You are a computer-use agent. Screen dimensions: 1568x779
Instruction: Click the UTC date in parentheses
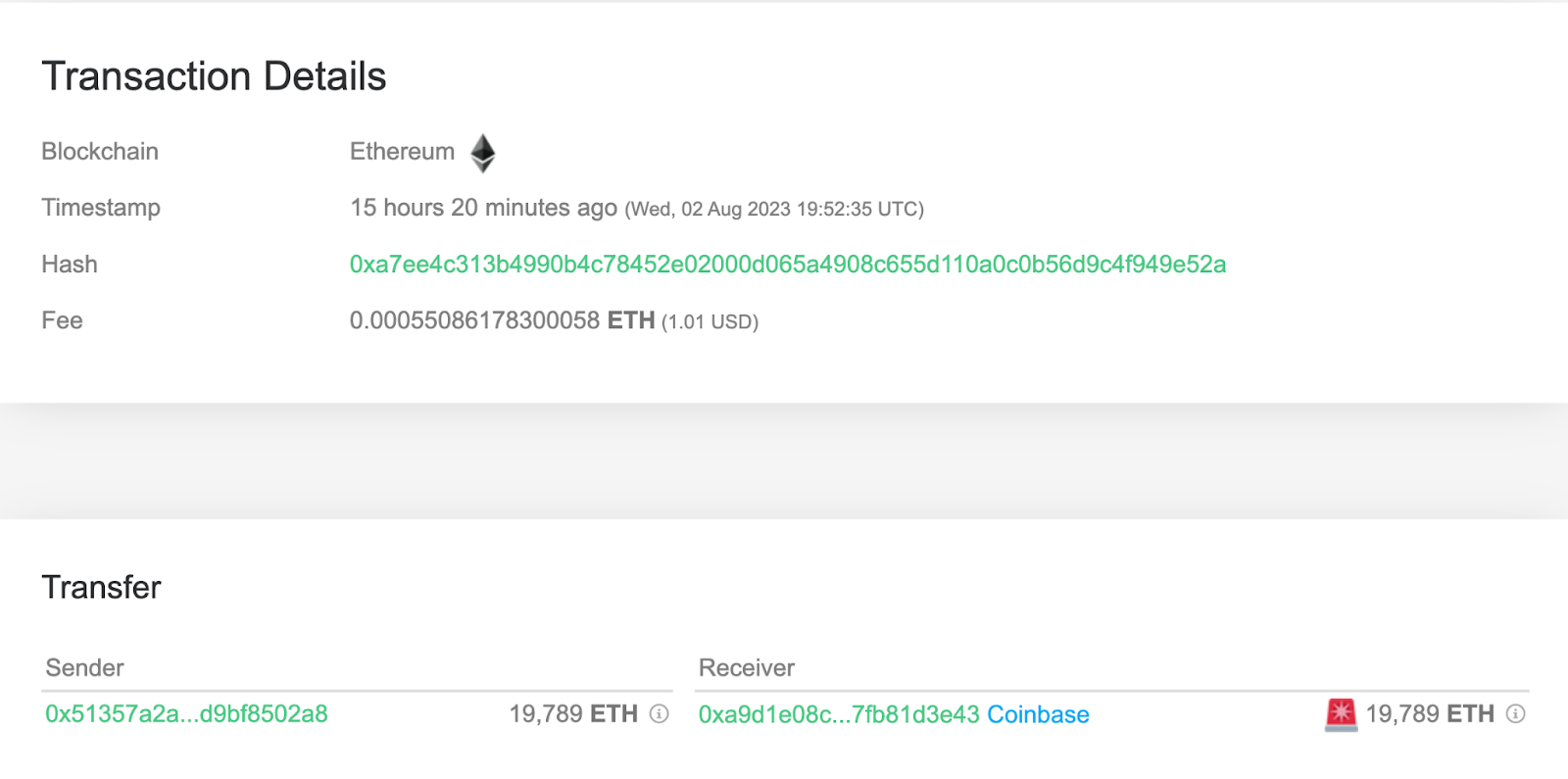(x=774, y=210)
